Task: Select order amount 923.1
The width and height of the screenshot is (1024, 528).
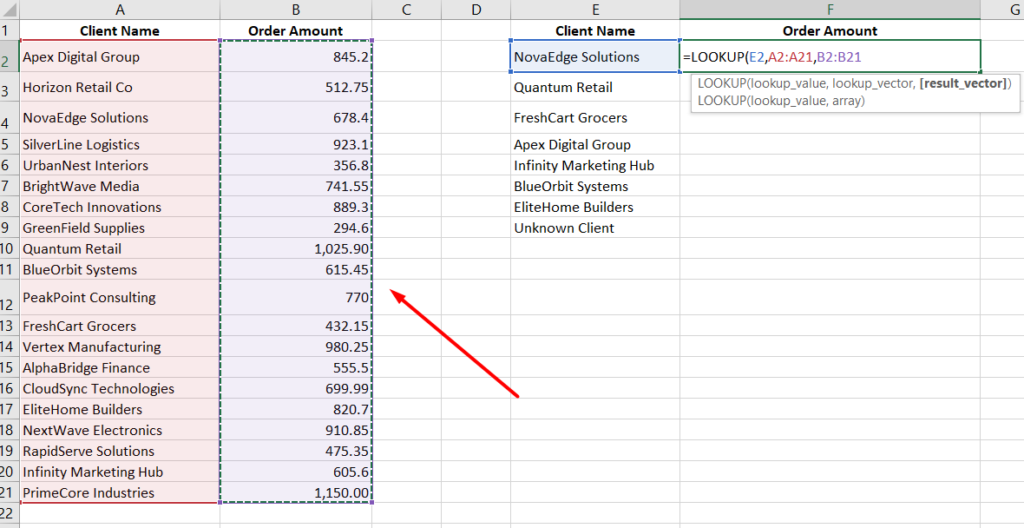Action: tap(296, 144)
